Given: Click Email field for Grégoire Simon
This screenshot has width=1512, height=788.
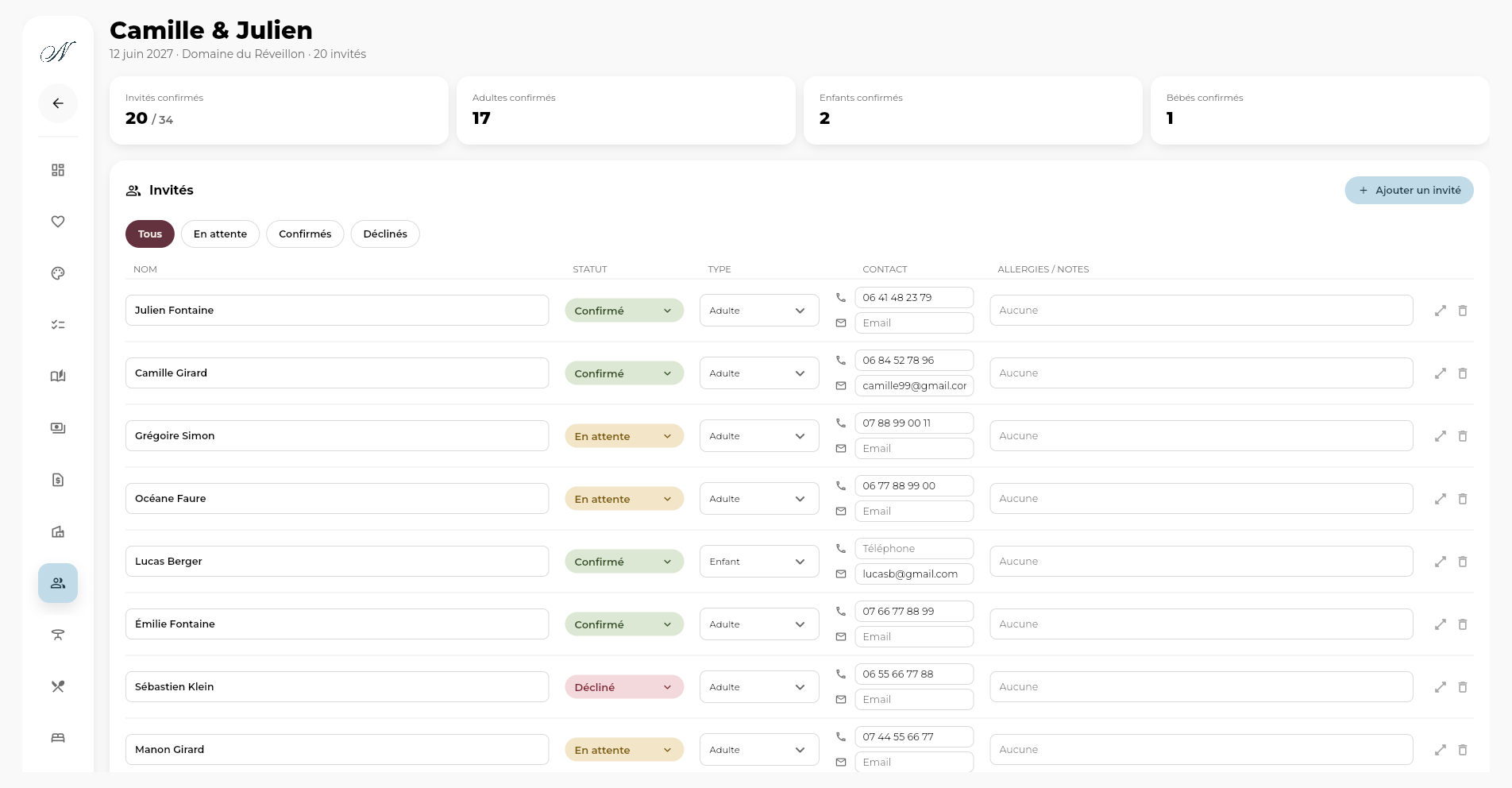Looking at the screenshot, I should [914, 449].
